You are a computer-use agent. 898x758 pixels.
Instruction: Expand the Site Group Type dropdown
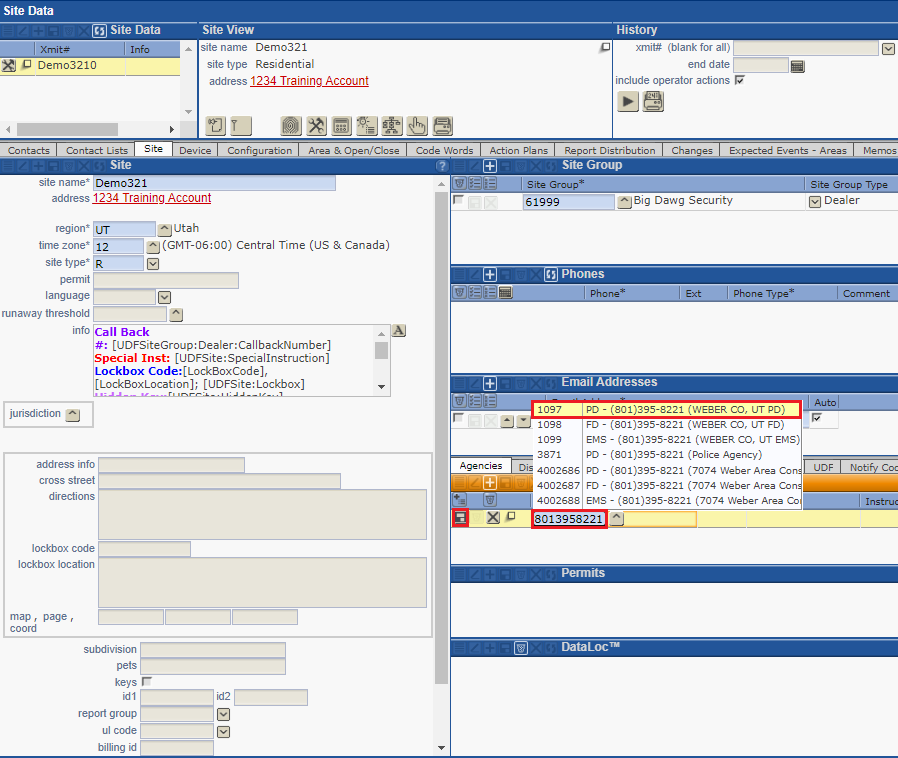click(814, 201)
